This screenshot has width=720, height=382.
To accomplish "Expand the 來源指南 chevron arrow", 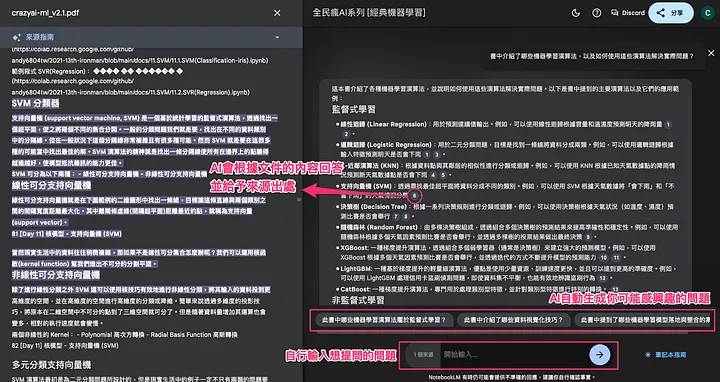I will coord(277,37).
